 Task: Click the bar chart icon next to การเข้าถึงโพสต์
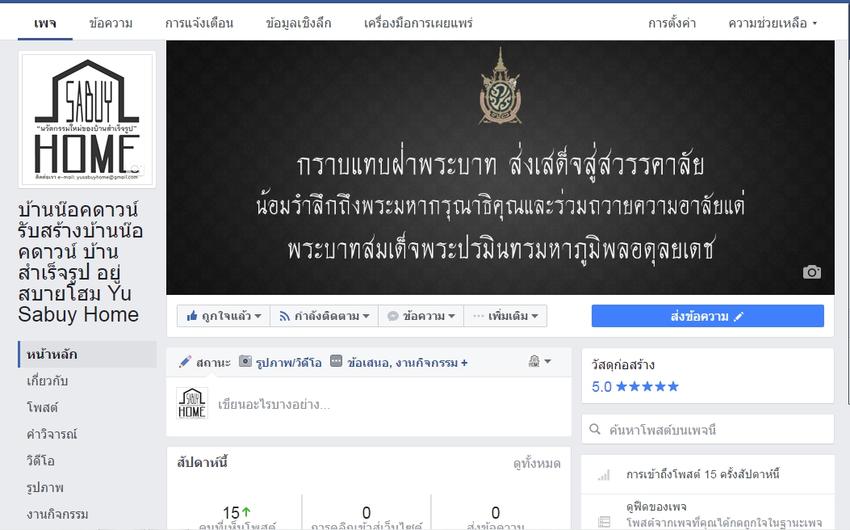click(x=603, y=475)
